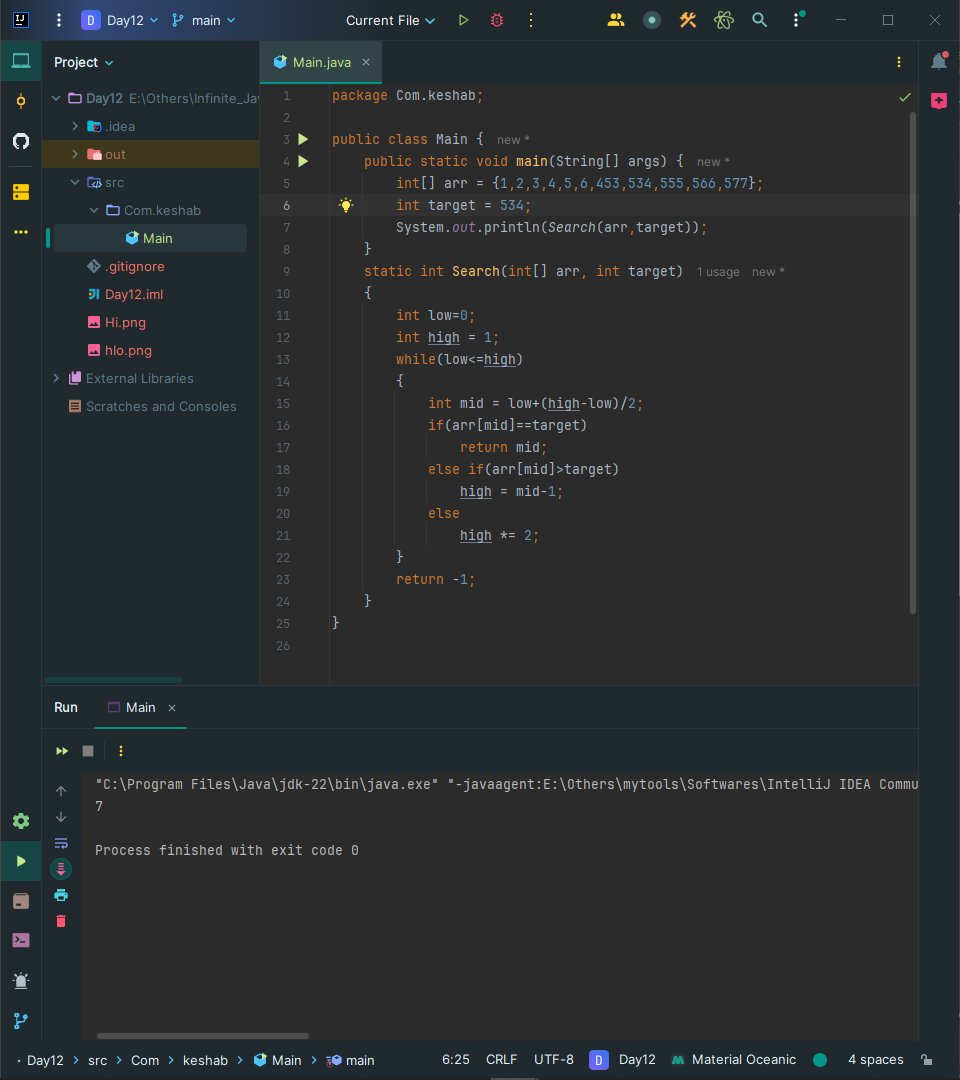The height and width of the screenshot is (1080, 960).
Task: Click the run gutter icon beside main method
Action: [303, 161]
